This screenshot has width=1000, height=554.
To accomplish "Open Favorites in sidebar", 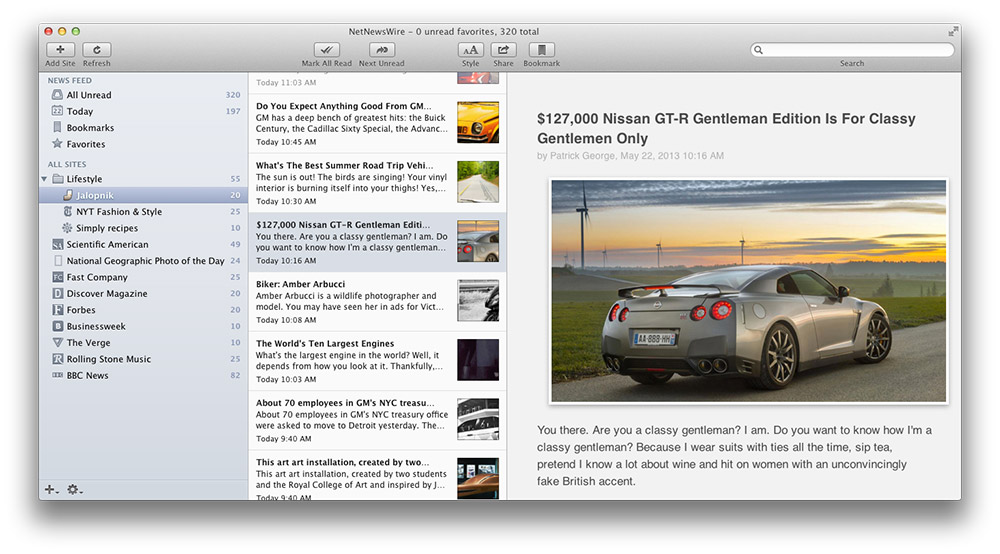I will click(145, 144).
